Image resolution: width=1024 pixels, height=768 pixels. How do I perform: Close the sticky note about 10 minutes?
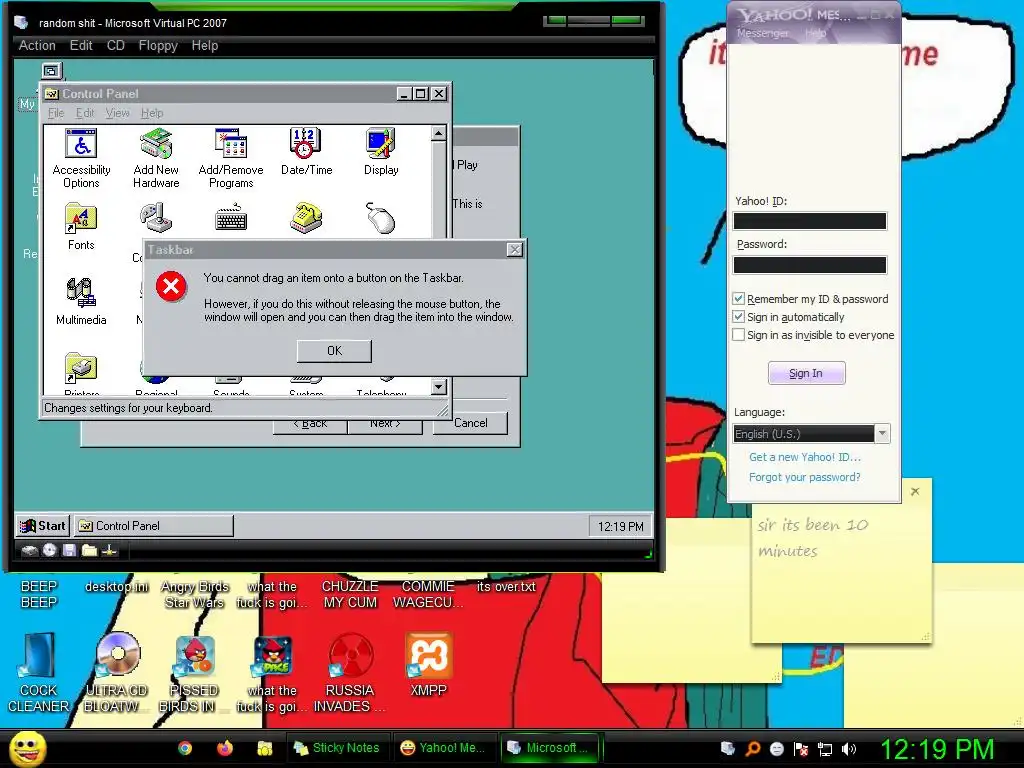(915, 491)
